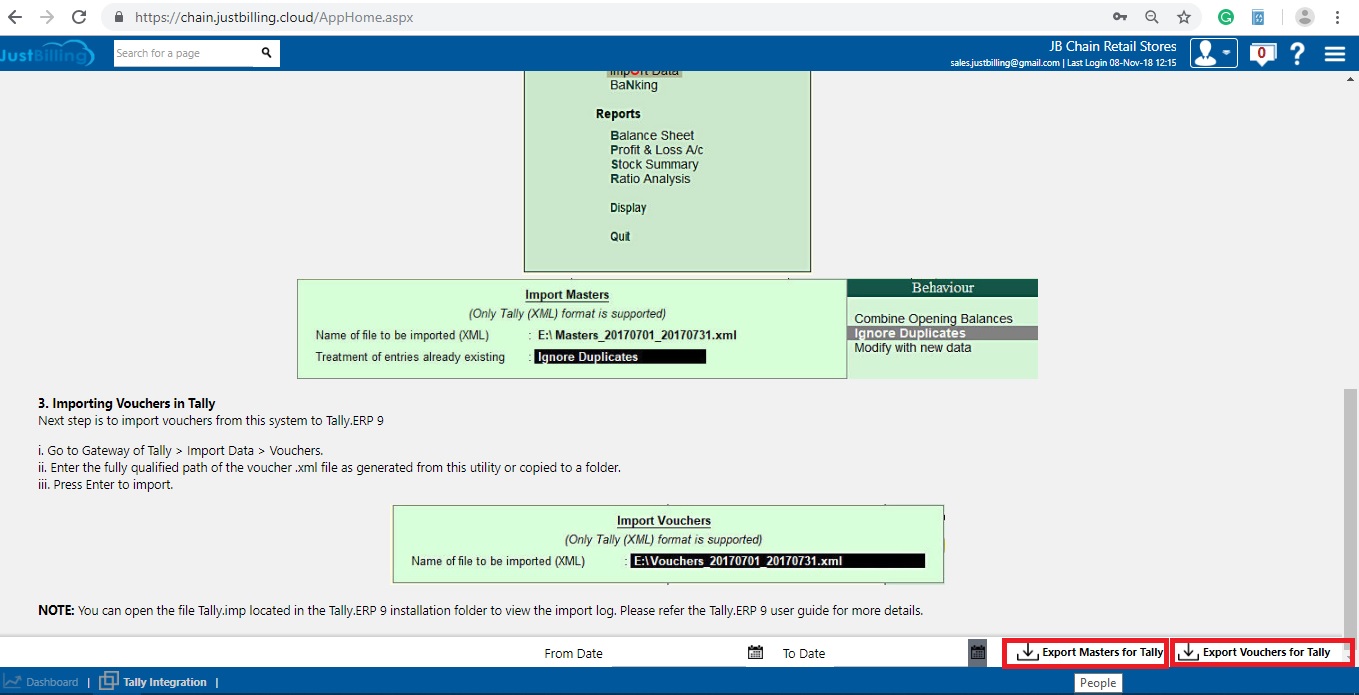The width and height of the screenshot is (1359, 695).
Task: Click the search magnifier icon
Action: click(x=267, y=53)
